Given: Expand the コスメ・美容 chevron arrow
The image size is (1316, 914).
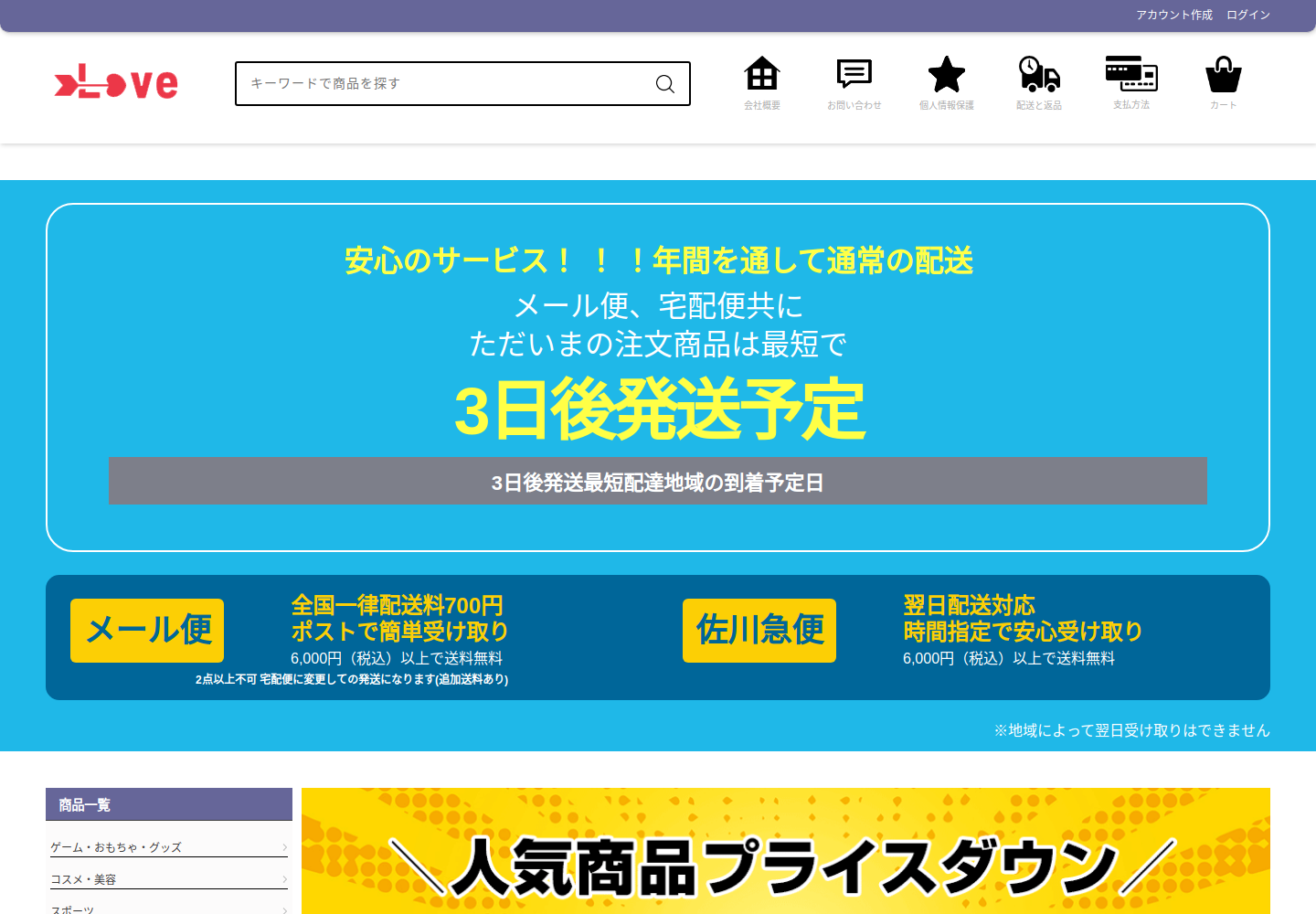Looking at the screenshot, I should (x=284, y=879).
